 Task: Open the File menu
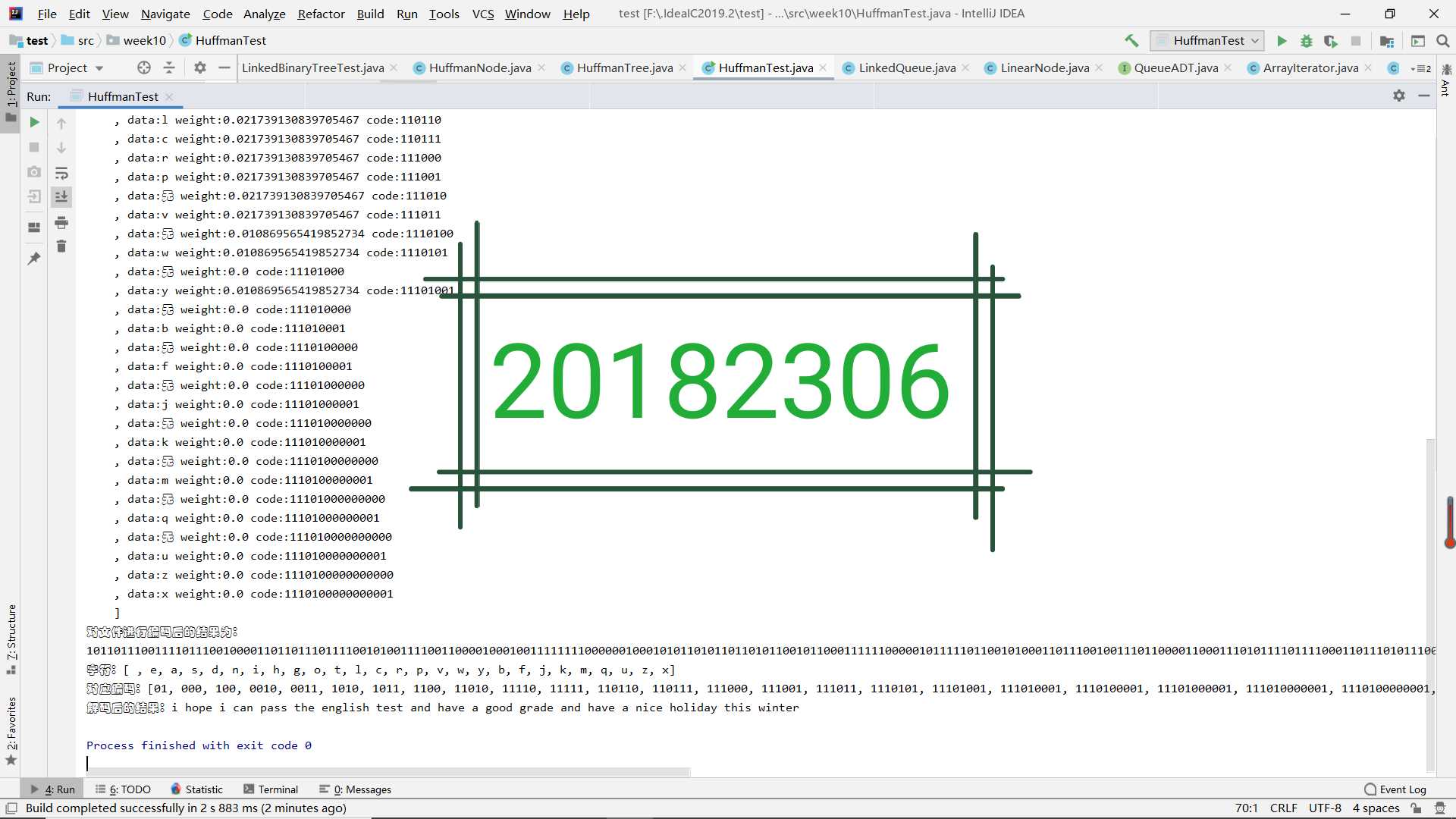click(x=47, y=14)
